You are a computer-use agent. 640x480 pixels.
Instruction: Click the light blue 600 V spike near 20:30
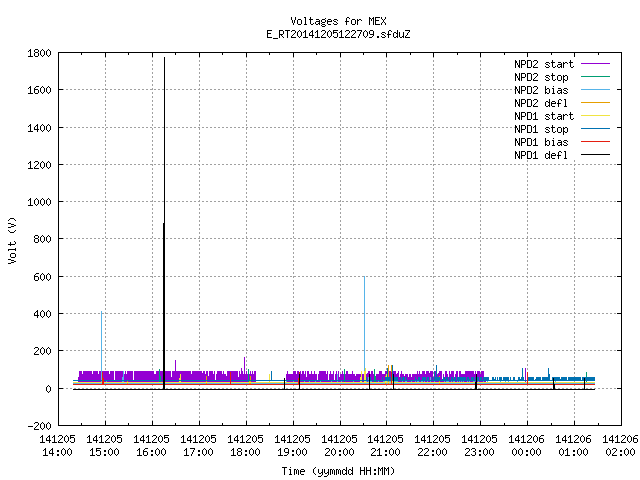coord(364,322)
